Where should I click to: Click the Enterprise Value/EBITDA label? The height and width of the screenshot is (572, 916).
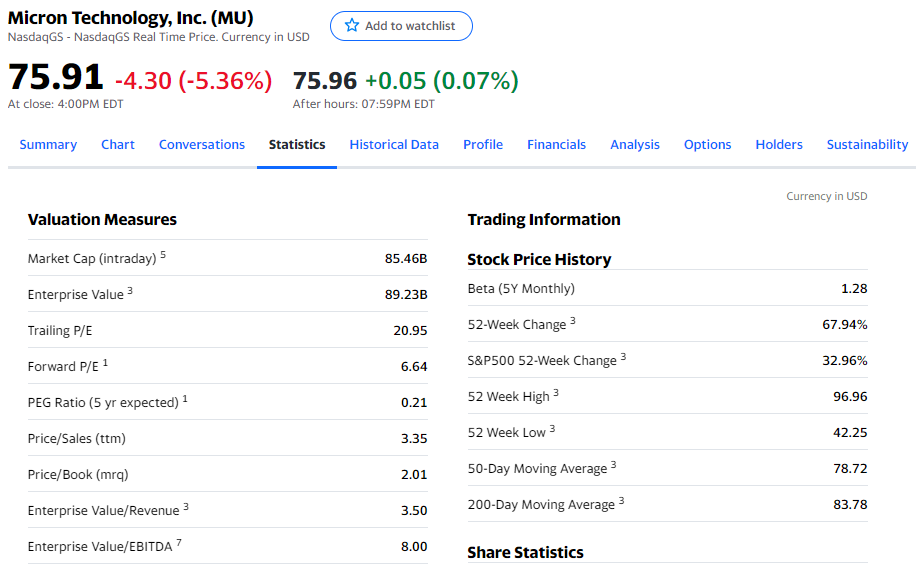100,546
